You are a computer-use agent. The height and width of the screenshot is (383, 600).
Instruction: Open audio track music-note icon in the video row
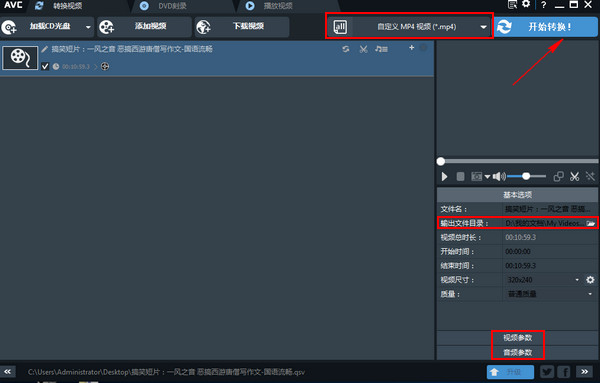[381, 49]
